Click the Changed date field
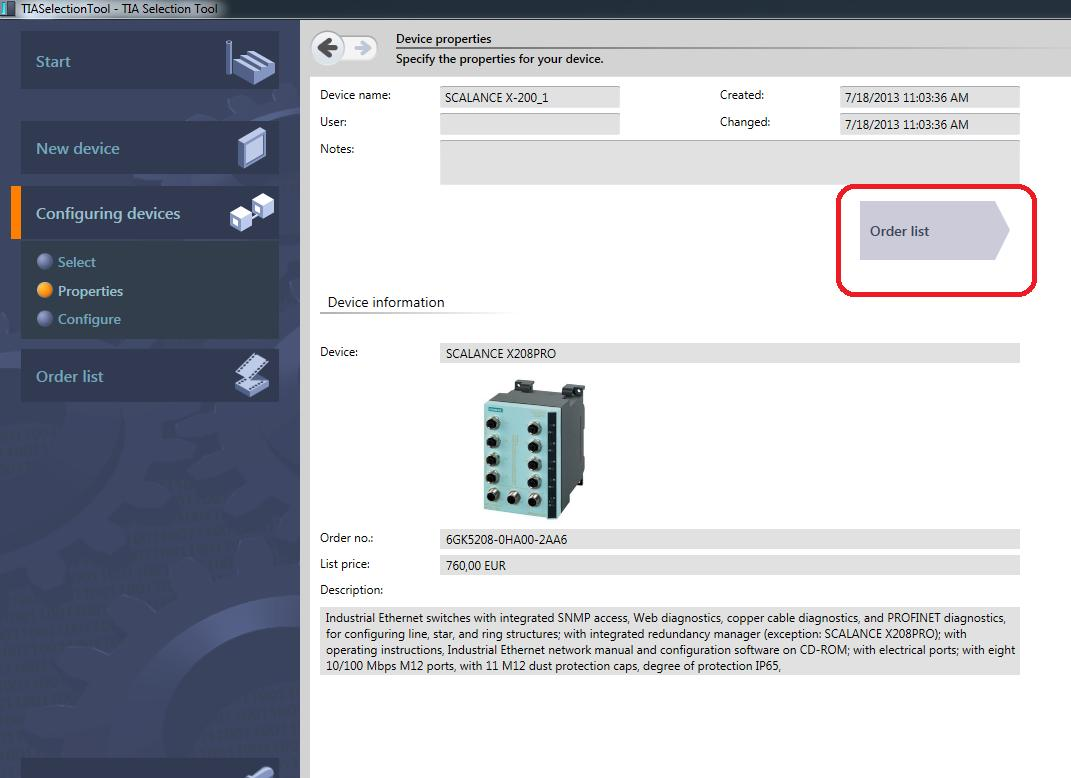 pos(930,124)
